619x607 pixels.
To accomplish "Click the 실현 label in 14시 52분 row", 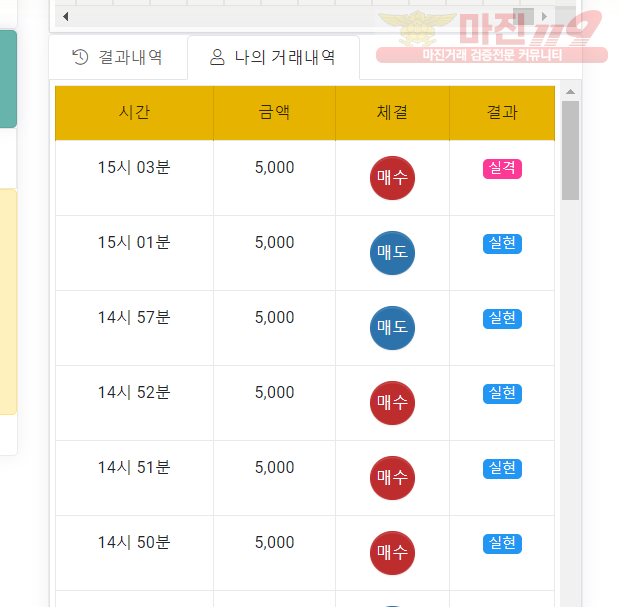I will (502, 394).
